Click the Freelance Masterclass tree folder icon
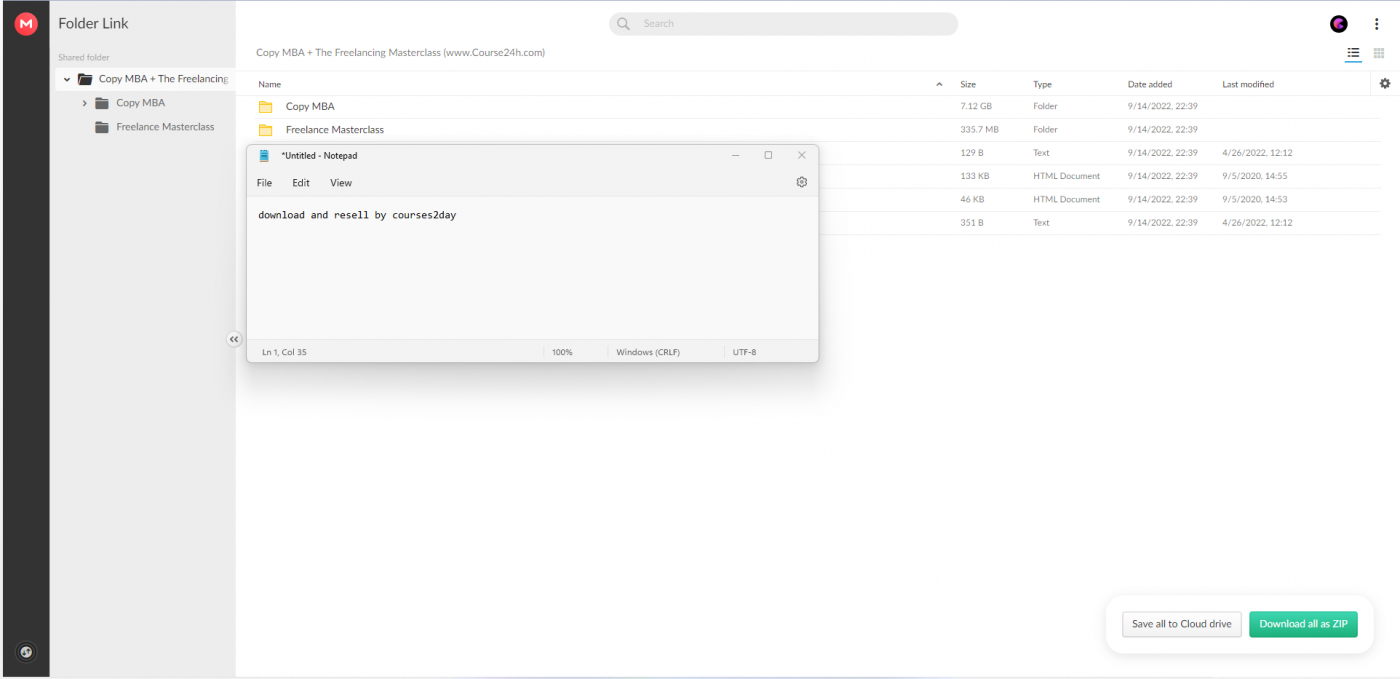The height and width of the screenshot is (679, 1400). [x=102, y=127]
